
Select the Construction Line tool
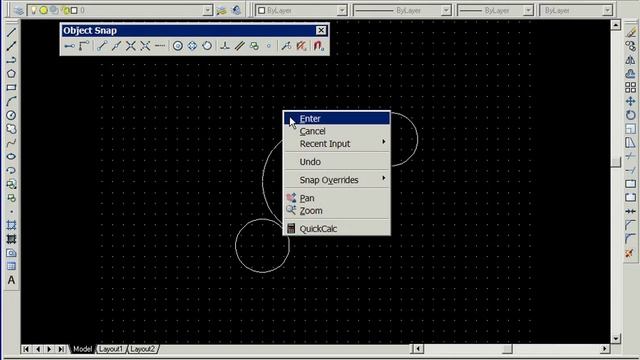coord(11,46)
